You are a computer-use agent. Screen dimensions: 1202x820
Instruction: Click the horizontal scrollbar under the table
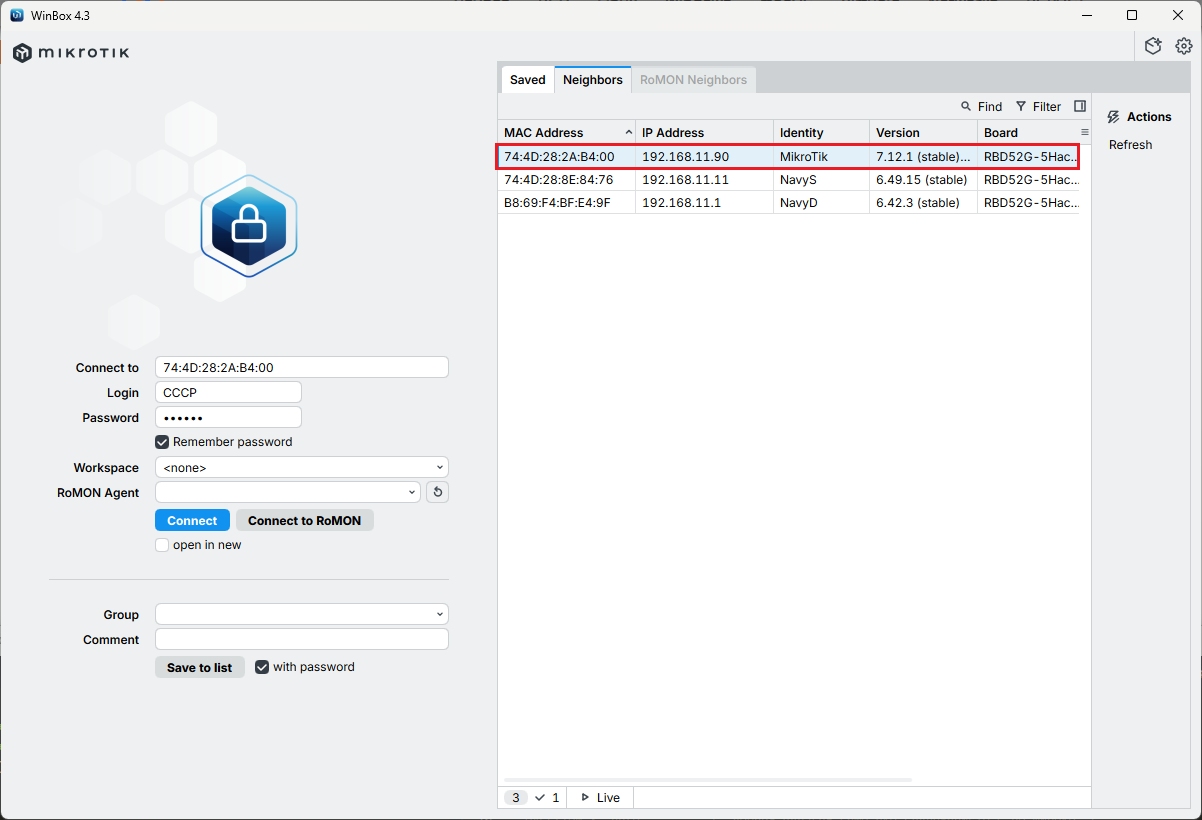[x=708, y=779]
